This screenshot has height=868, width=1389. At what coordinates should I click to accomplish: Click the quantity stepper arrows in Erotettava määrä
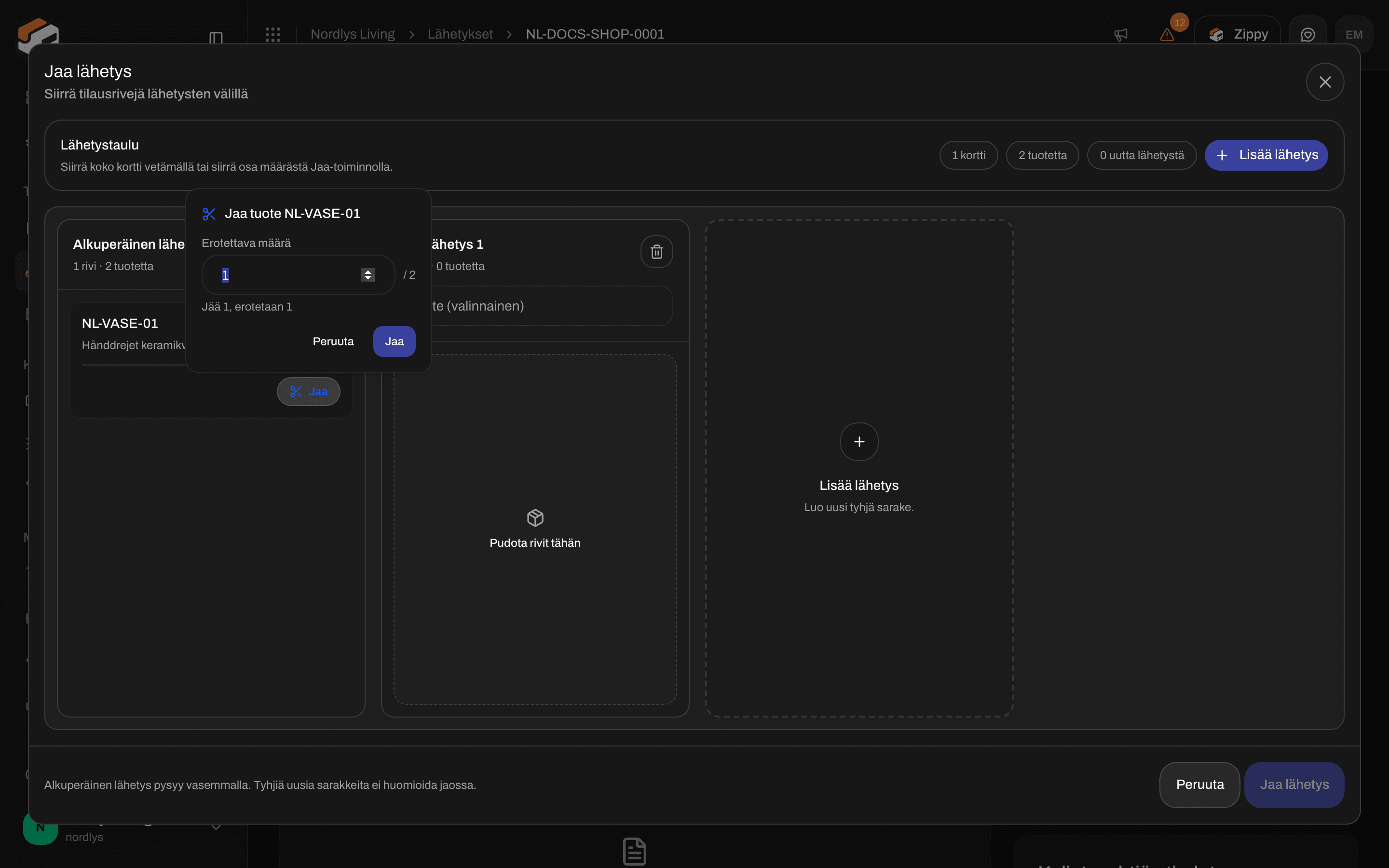coord(368,275)
